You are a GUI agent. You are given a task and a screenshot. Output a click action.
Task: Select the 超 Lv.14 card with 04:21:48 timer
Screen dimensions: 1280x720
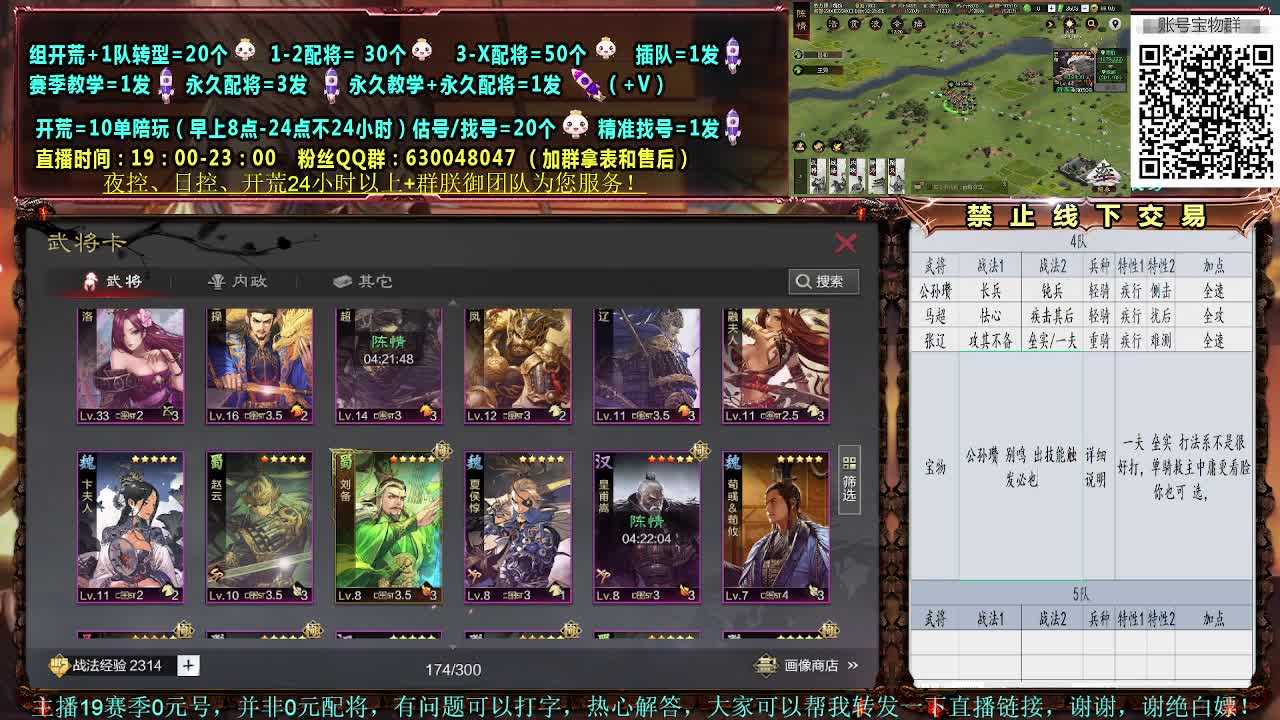[x=389, y=365]
